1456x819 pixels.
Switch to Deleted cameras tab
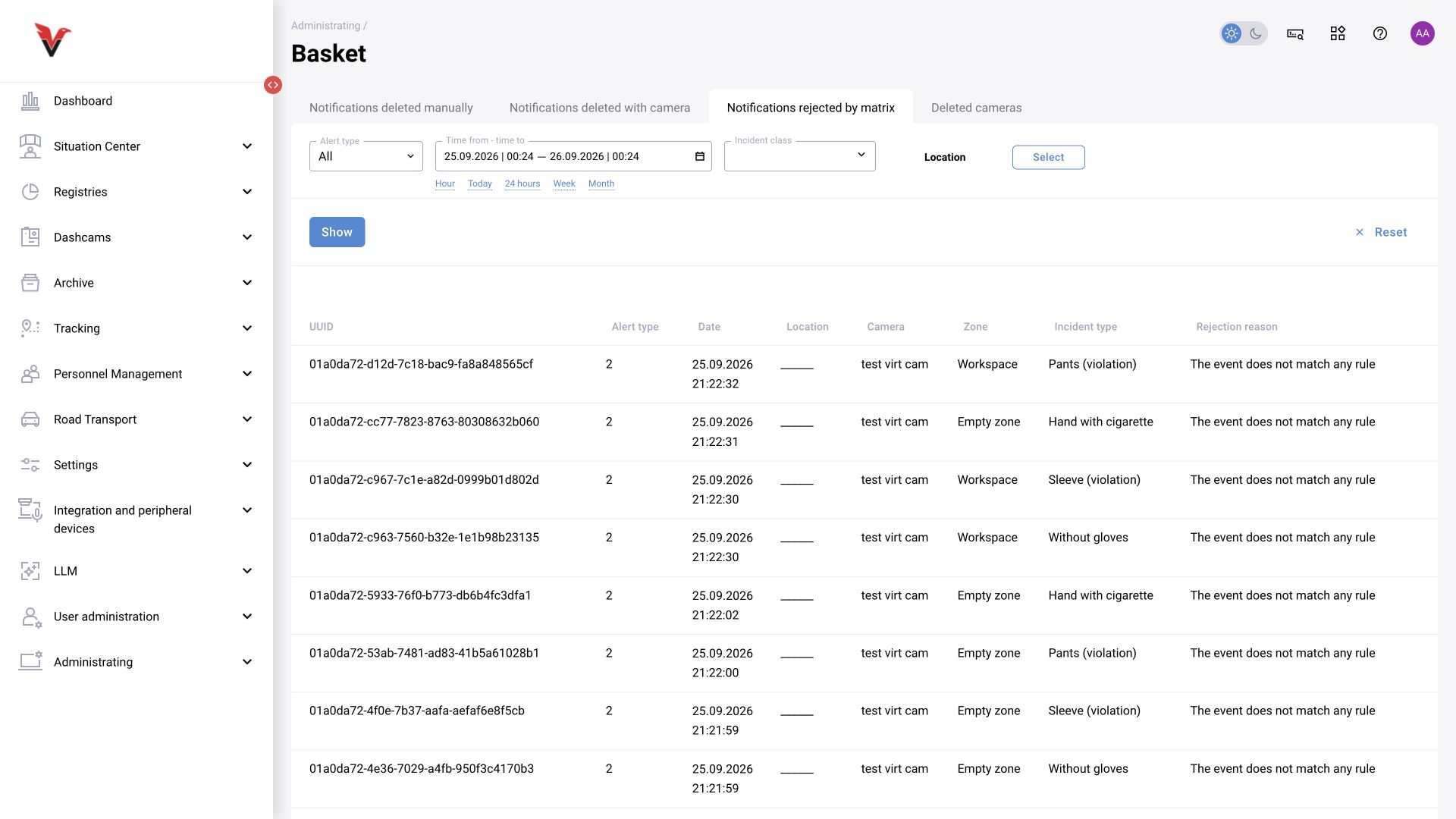(977, 108)
